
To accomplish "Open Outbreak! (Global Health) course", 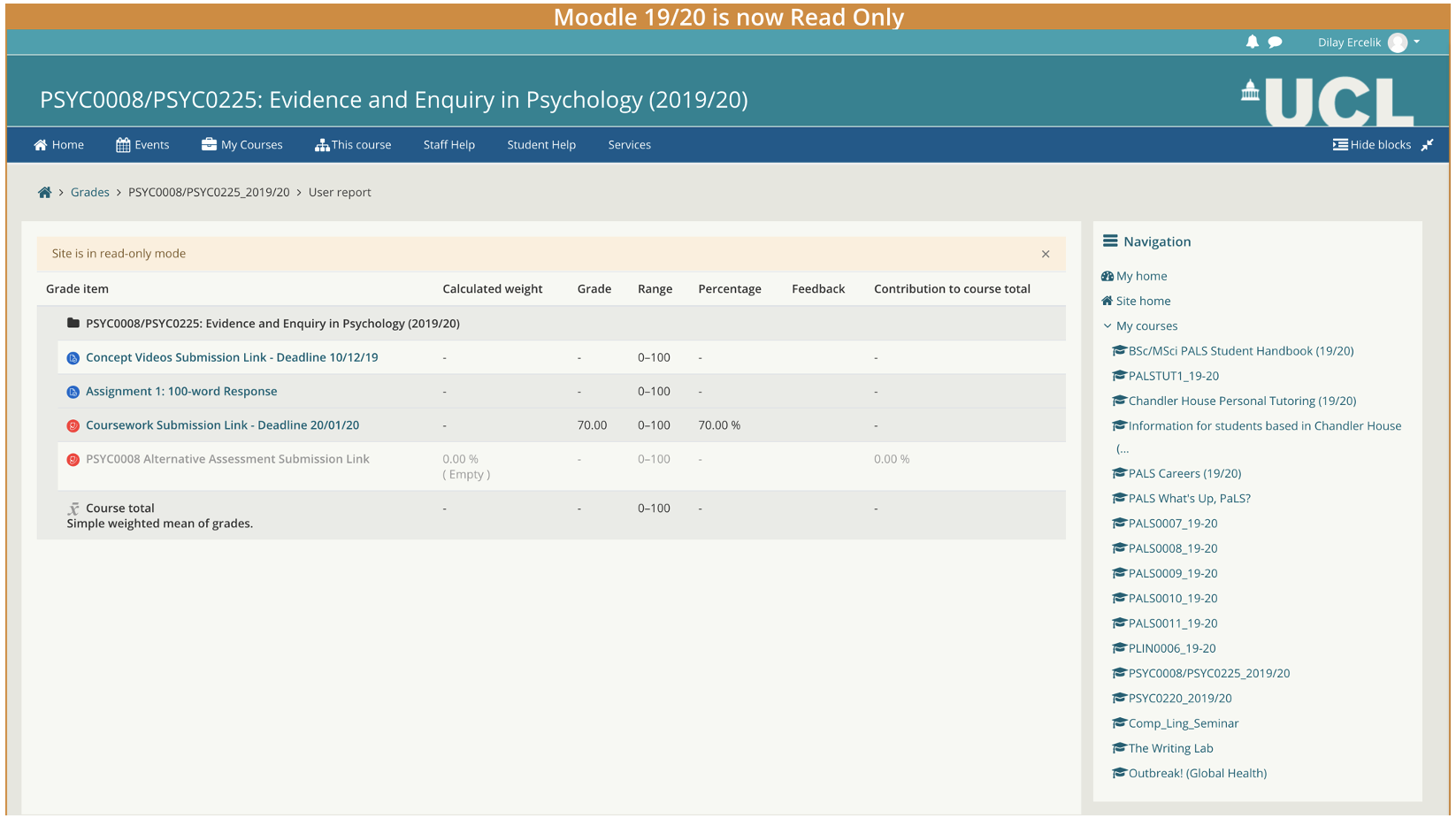I will click(x=1198, y=773).
